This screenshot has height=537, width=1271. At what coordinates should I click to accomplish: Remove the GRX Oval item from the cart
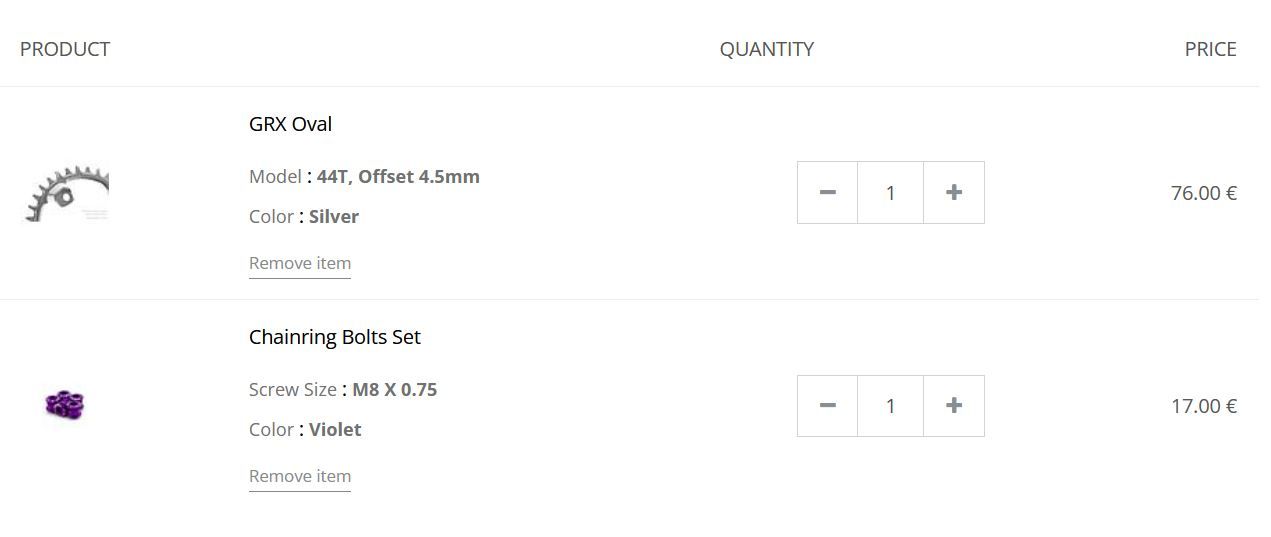click(x=300, y=263)
